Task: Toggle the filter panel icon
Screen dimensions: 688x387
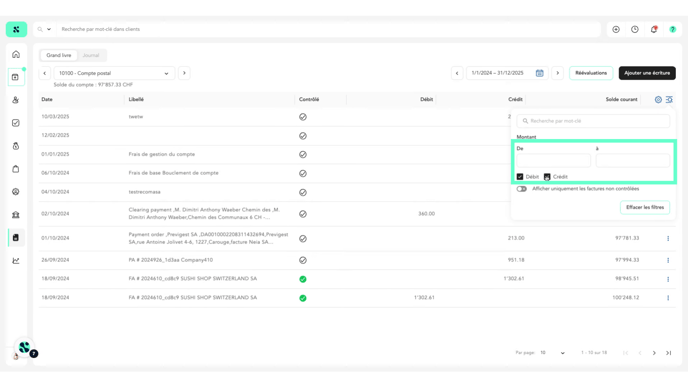Action: 669,100
